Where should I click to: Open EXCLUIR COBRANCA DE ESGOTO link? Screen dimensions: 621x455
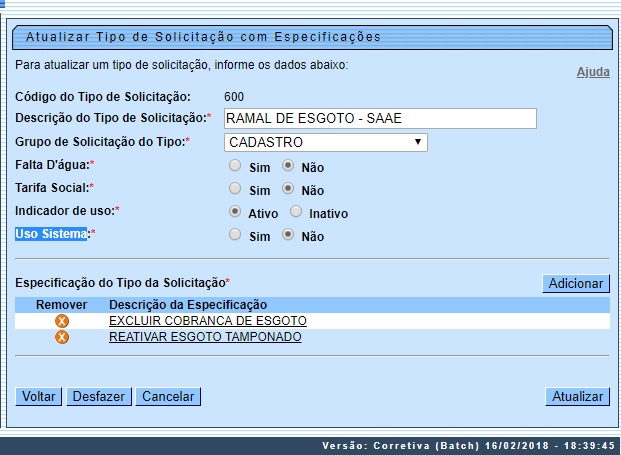207,321
